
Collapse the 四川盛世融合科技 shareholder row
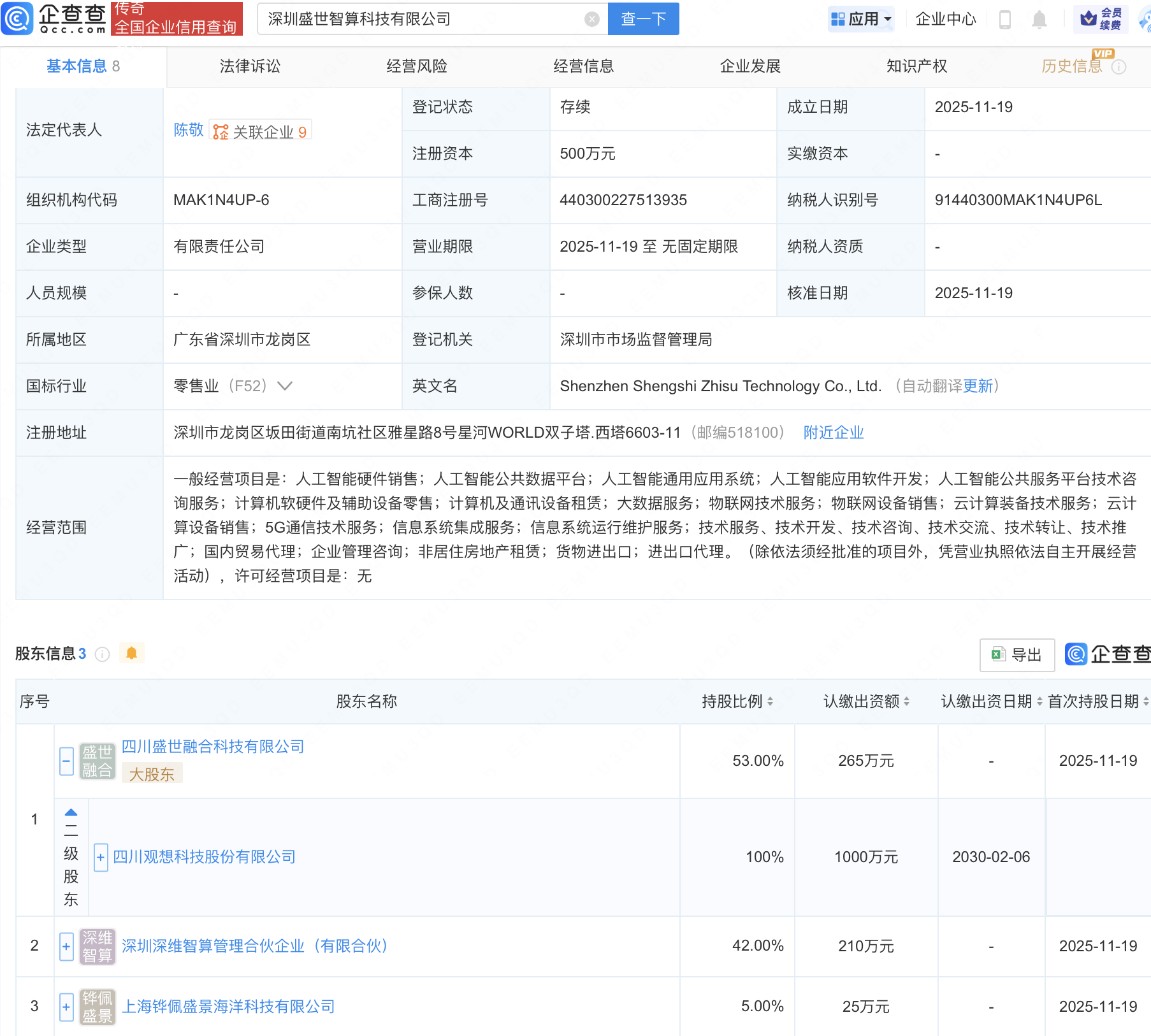(66, 761)
